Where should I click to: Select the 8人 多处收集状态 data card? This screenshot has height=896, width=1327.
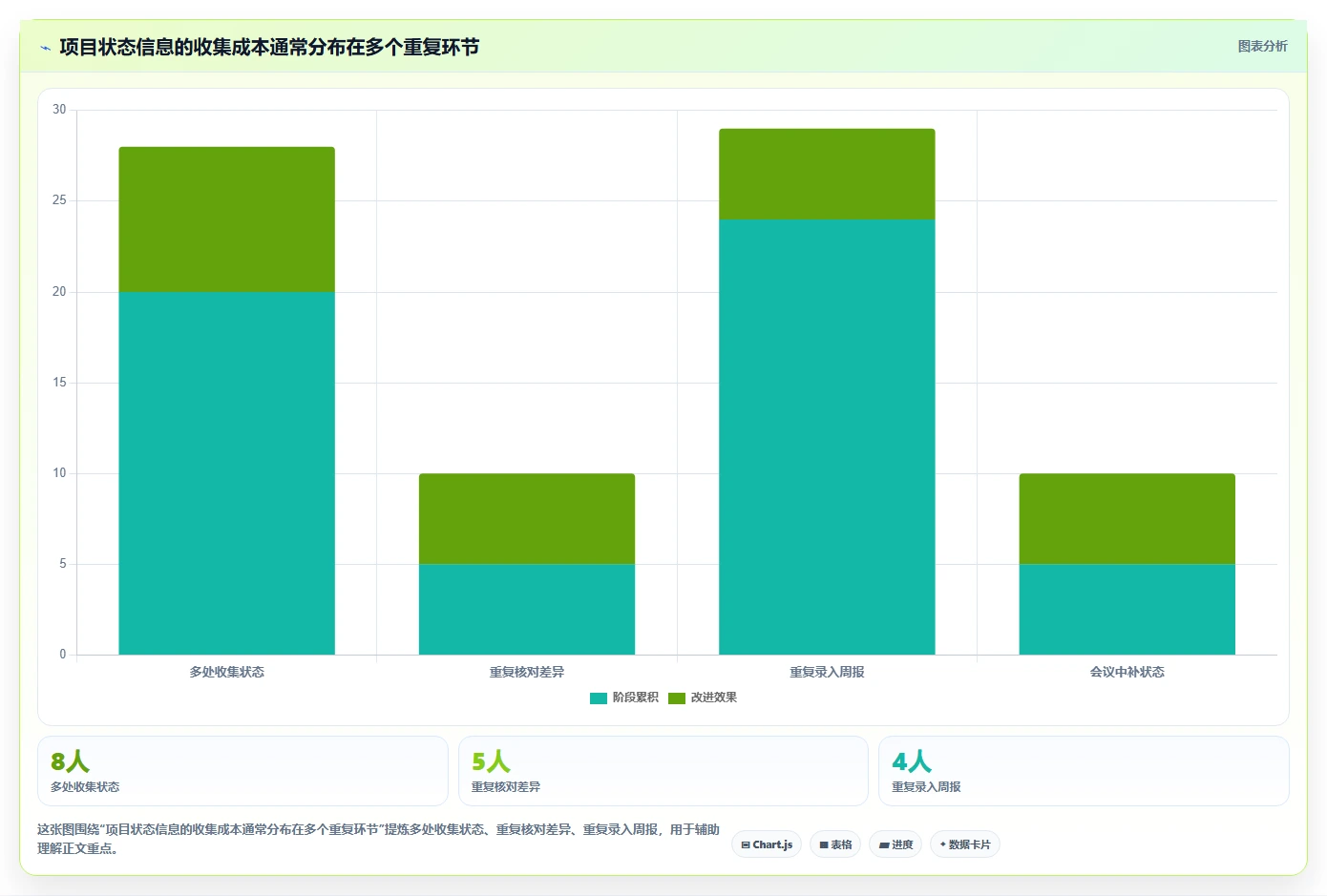click(242, 771)
